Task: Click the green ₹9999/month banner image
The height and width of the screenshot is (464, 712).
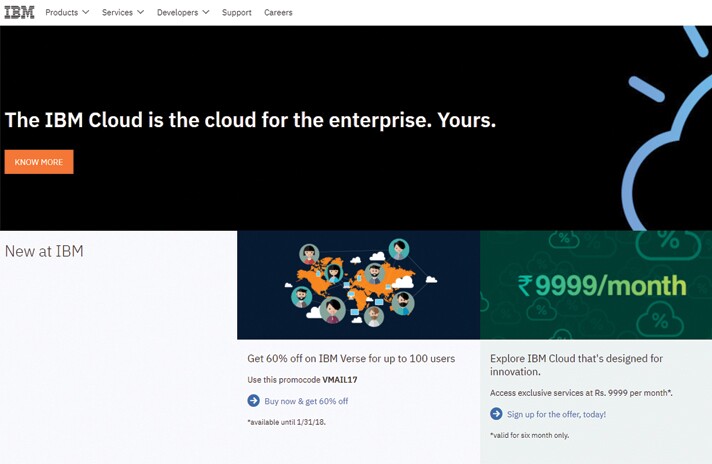Action: click(596, 285)
